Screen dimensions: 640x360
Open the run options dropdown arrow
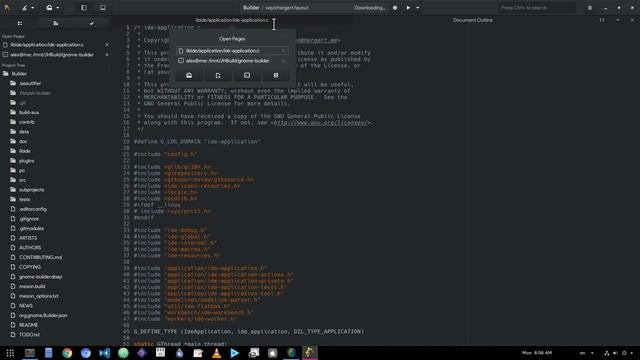click(418, 7)
